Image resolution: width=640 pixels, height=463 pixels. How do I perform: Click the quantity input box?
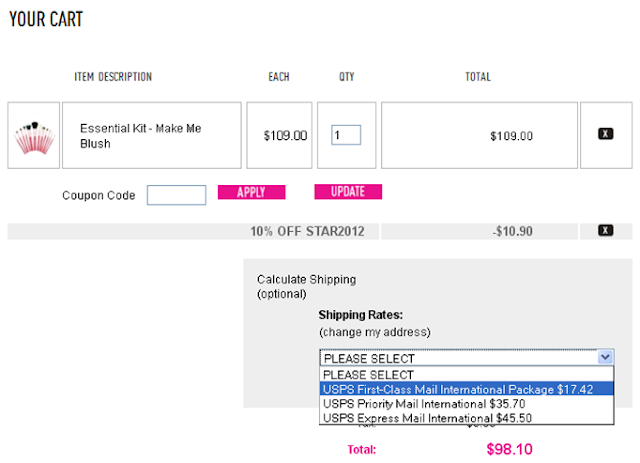[345, 135]
